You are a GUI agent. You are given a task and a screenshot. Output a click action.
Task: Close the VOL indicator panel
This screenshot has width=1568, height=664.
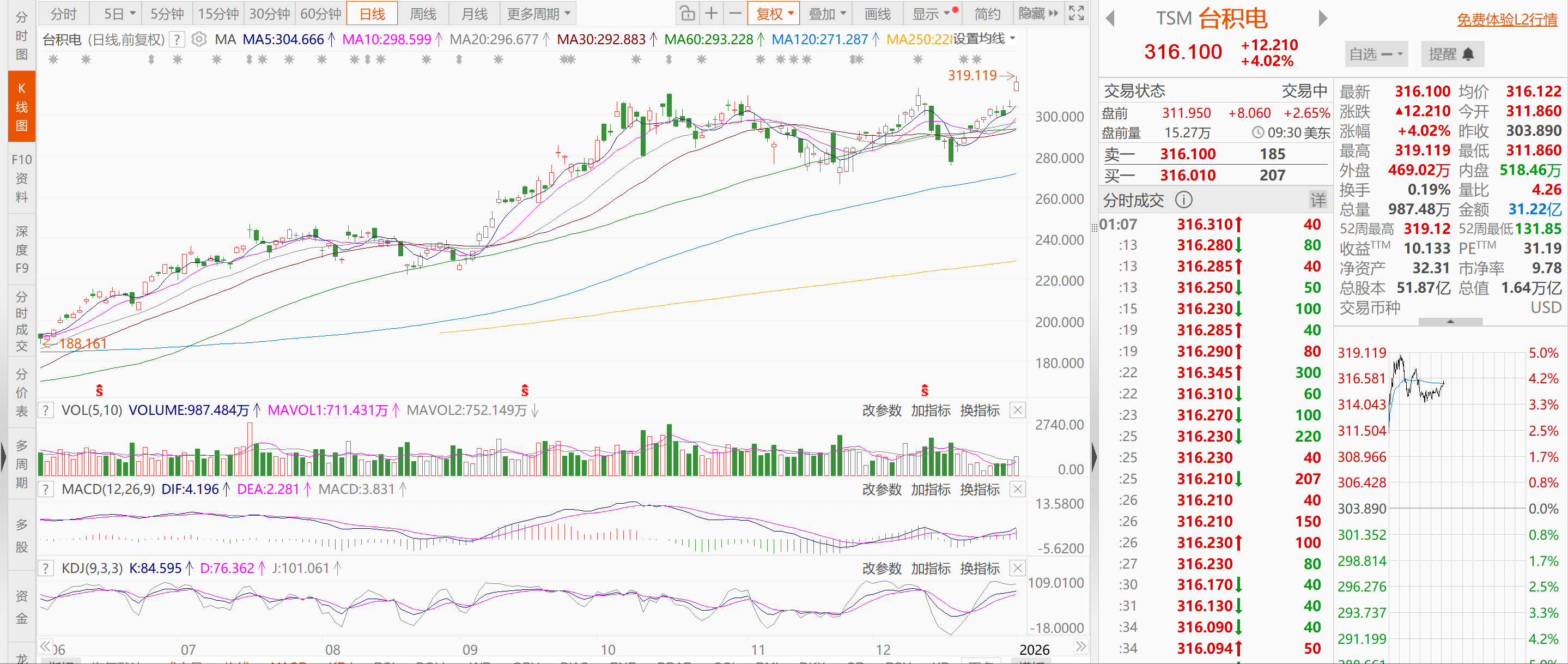tap(1017, 410)
